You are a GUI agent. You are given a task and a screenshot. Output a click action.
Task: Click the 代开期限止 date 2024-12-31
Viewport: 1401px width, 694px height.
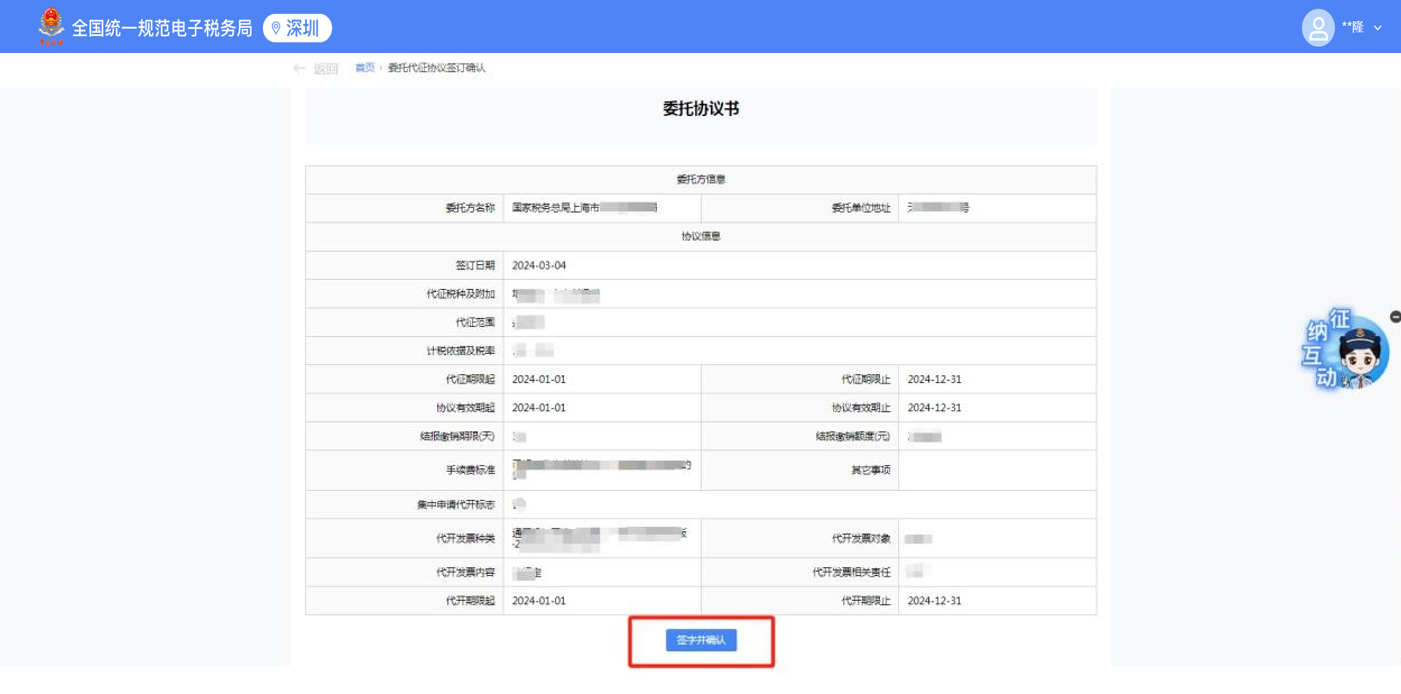click(x=935, y=601)
